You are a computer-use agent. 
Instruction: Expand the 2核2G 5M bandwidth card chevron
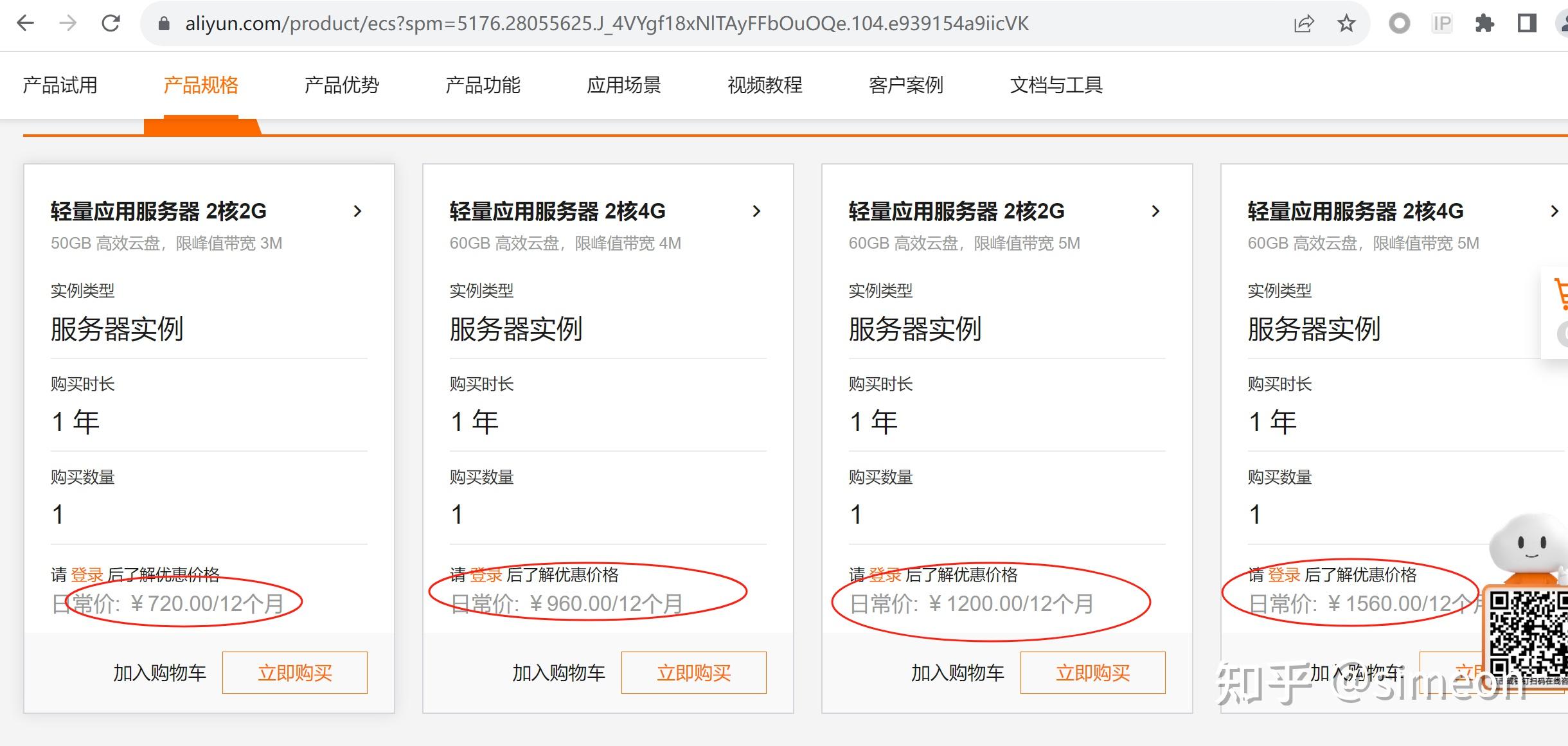pyautogui.click(x=1155, y=211)
